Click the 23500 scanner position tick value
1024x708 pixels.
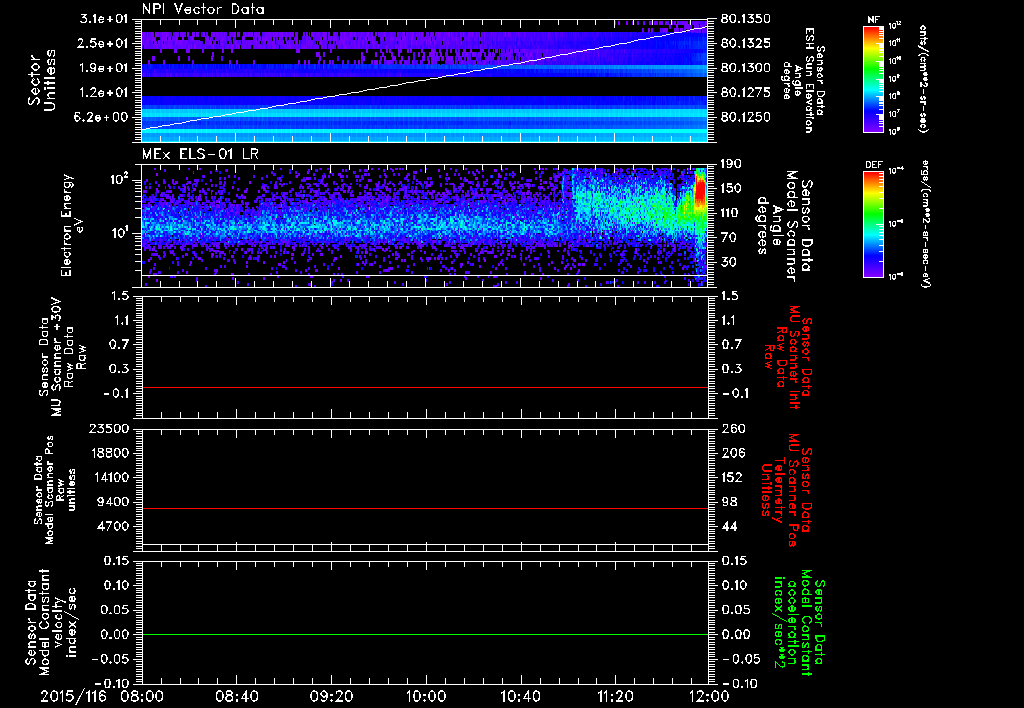pyautogui.click(x=109, y=428)
